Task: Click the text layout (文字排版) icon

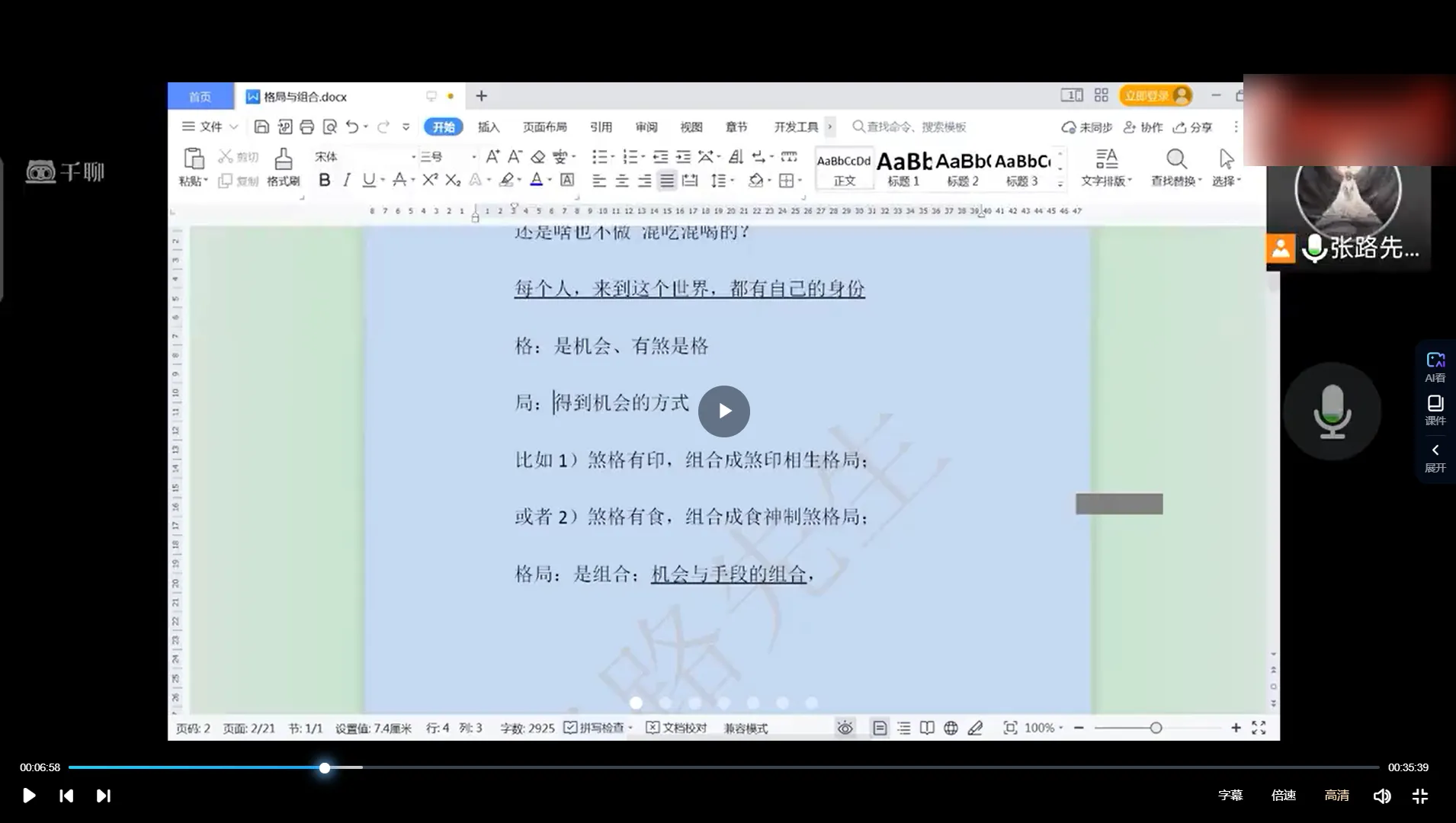Action: pyautogui.click(x=1106, y=159)
